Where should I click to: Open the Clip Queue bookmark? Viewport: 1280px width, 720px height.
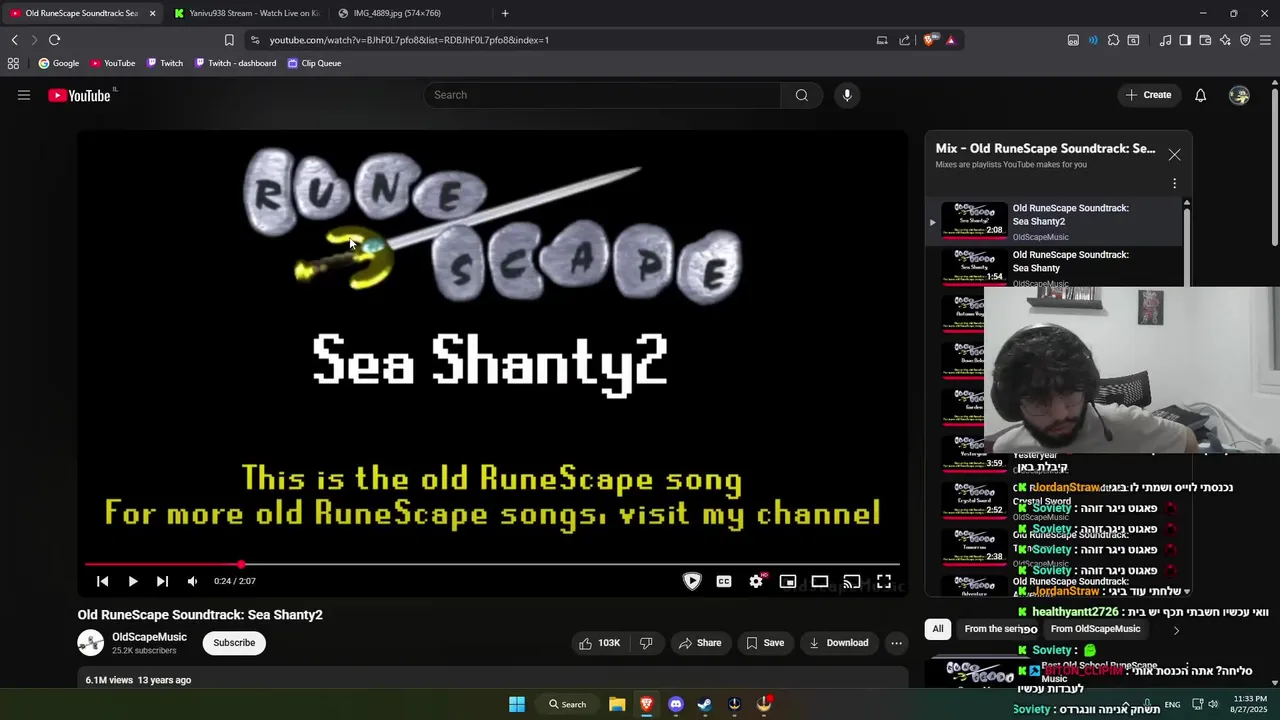pyautogui.click(x=314, y=63)
